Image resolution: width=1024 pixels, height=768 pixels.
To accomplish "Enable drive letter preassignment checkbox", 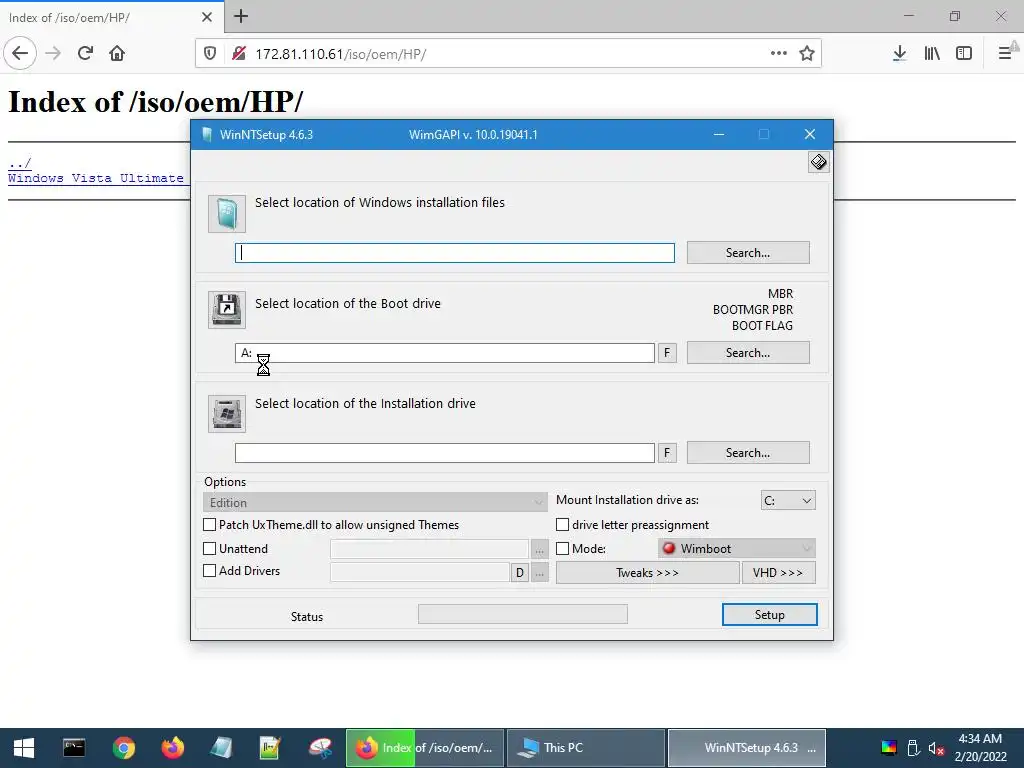I will 562,524.
